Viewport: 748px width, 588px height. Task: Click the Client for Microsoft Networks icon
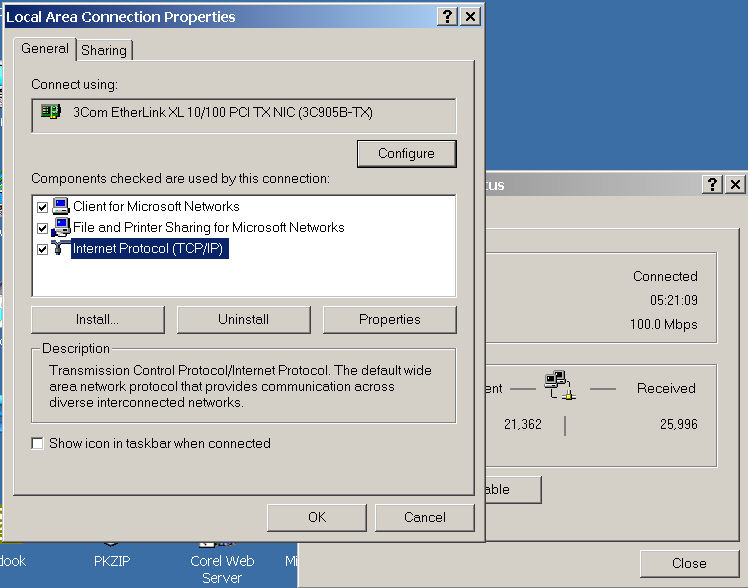click(x=61, y=206)
